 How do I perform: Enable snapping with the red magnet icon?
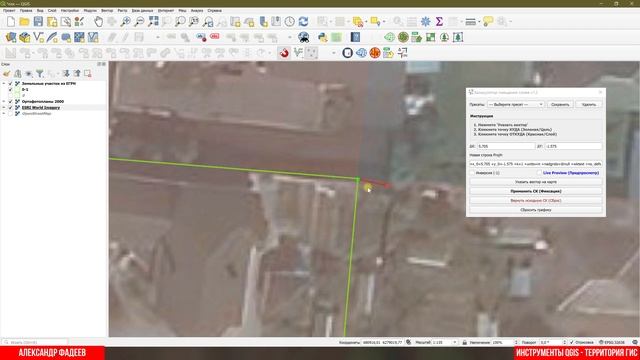coord(284,53)
